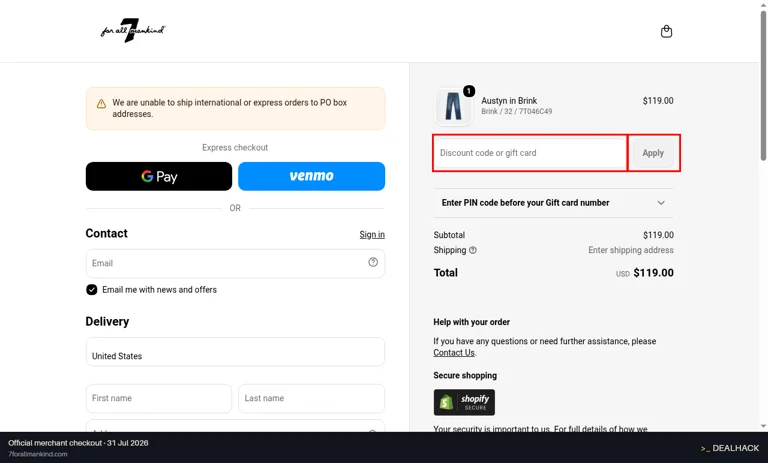This screenshot has width=768, height=463.
Task: Focus the Last name field
Action: click(312, 398)
